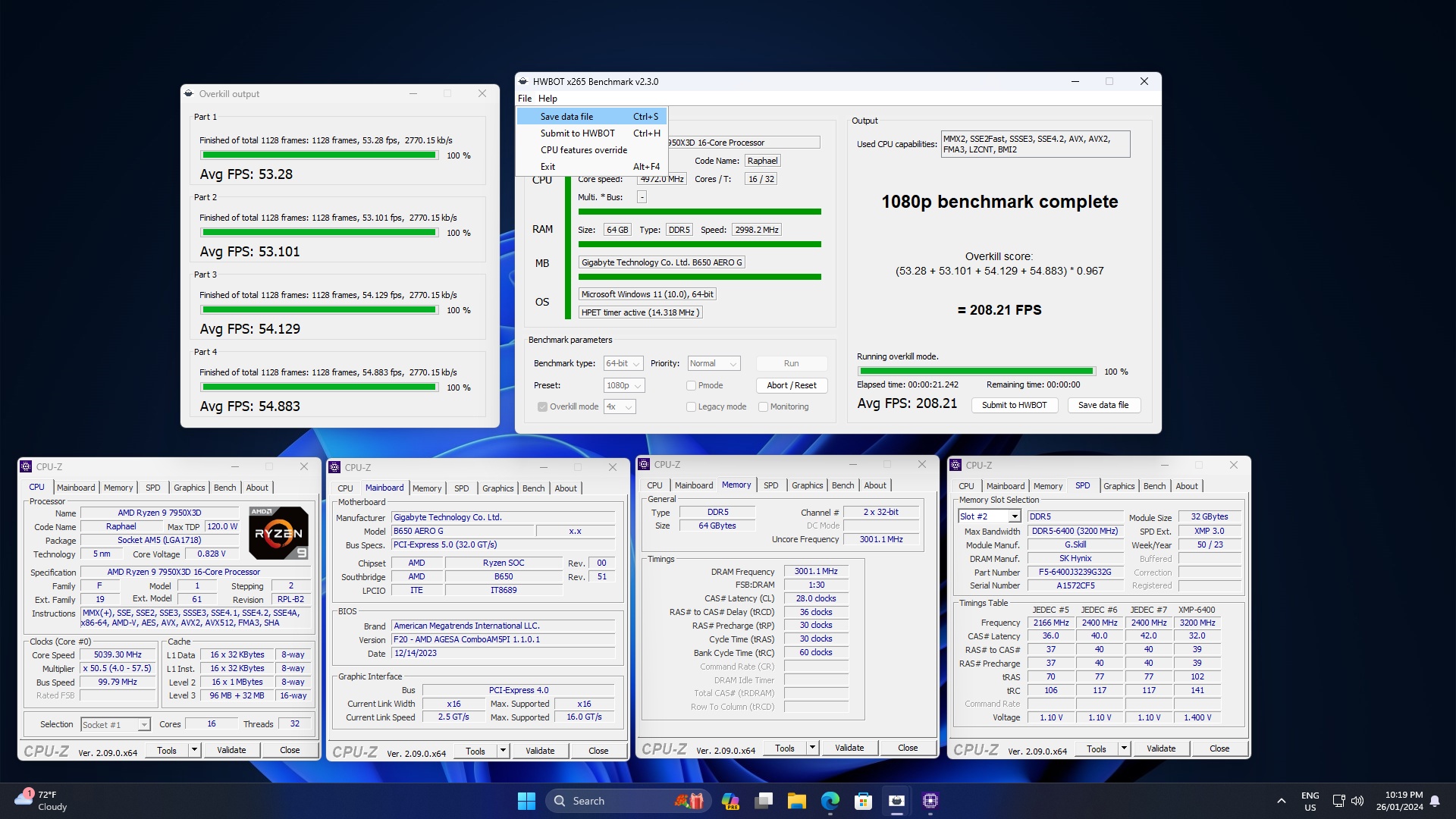Open the Preset 1080p dropdown

pyautogui.click(x=624, y=386)
